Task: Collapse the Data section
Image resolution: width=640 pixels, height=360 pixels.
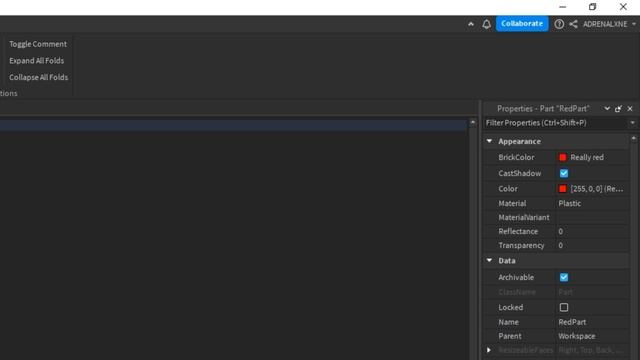Action: pyautogui.click(x=489, y=260)
